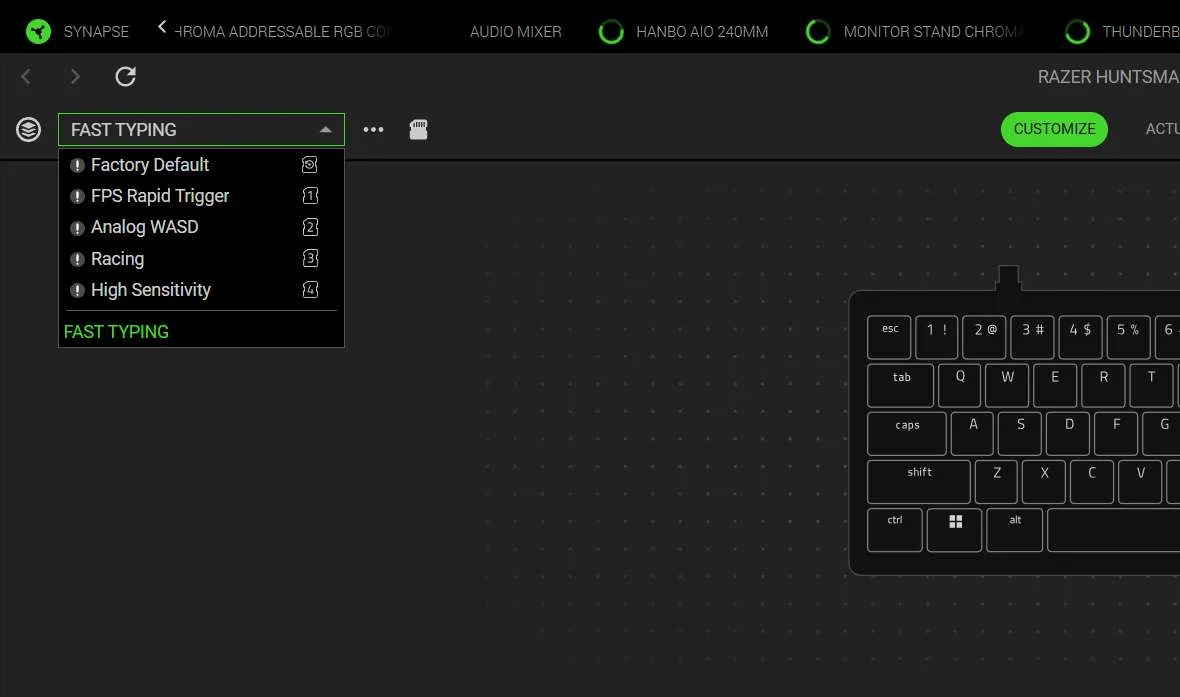The height and width of the screenshot is (697, 1180).
Task: Pick the High Sensitivity profile
Action: tap(202, 290)
